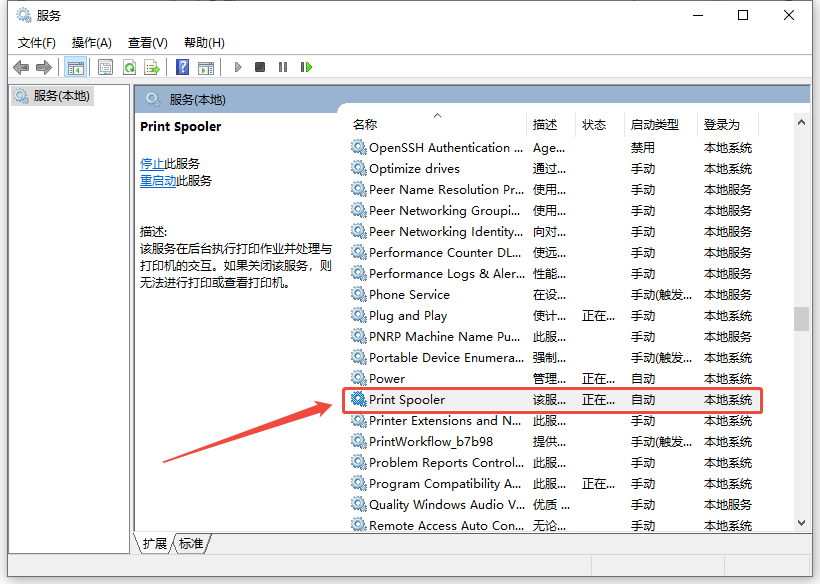Click the Restart Service toolbar icon
Screen dimensions: 820x584
(306, 67)
